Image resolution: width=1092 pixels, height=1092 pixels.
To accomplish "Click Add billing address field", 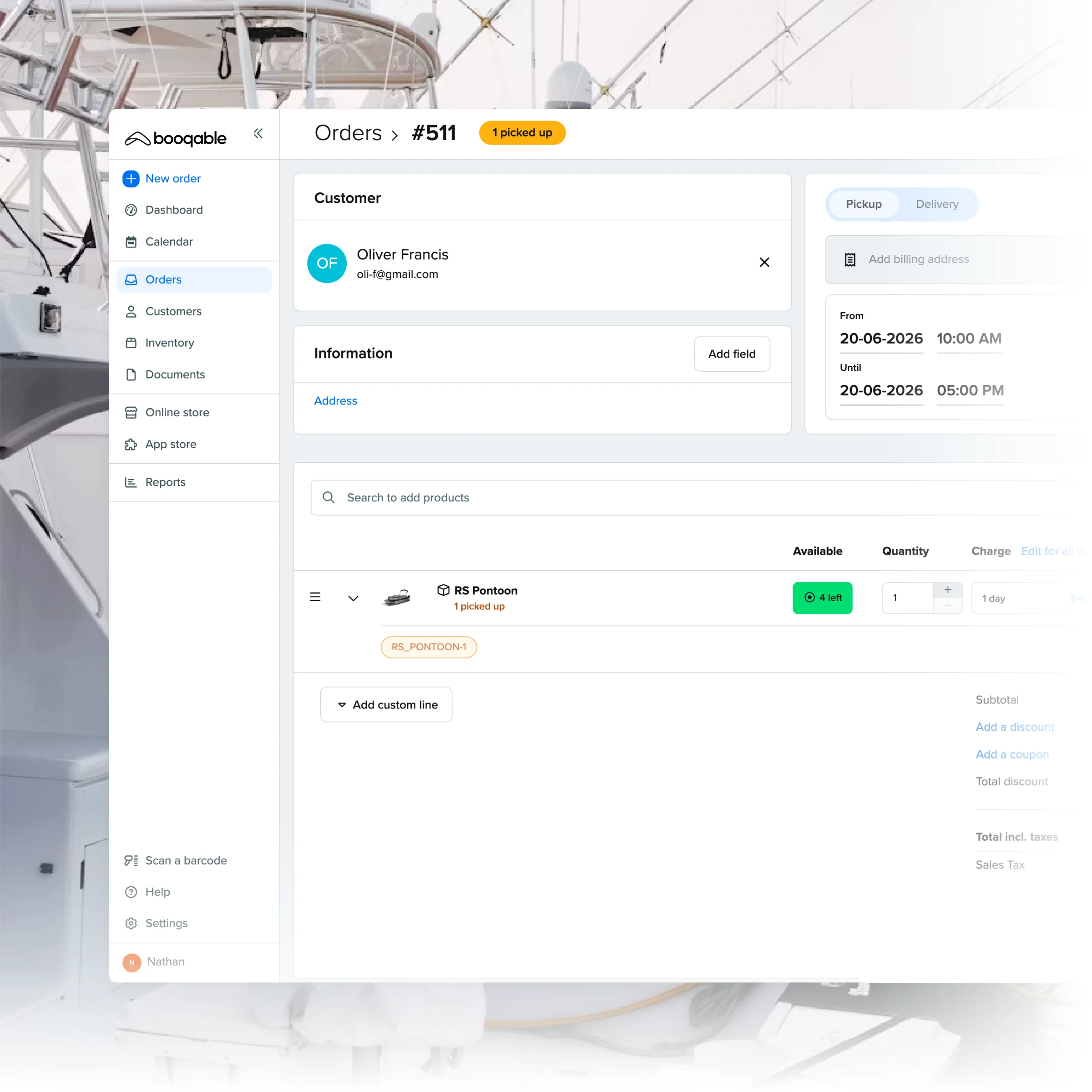I will pos(955,259).
